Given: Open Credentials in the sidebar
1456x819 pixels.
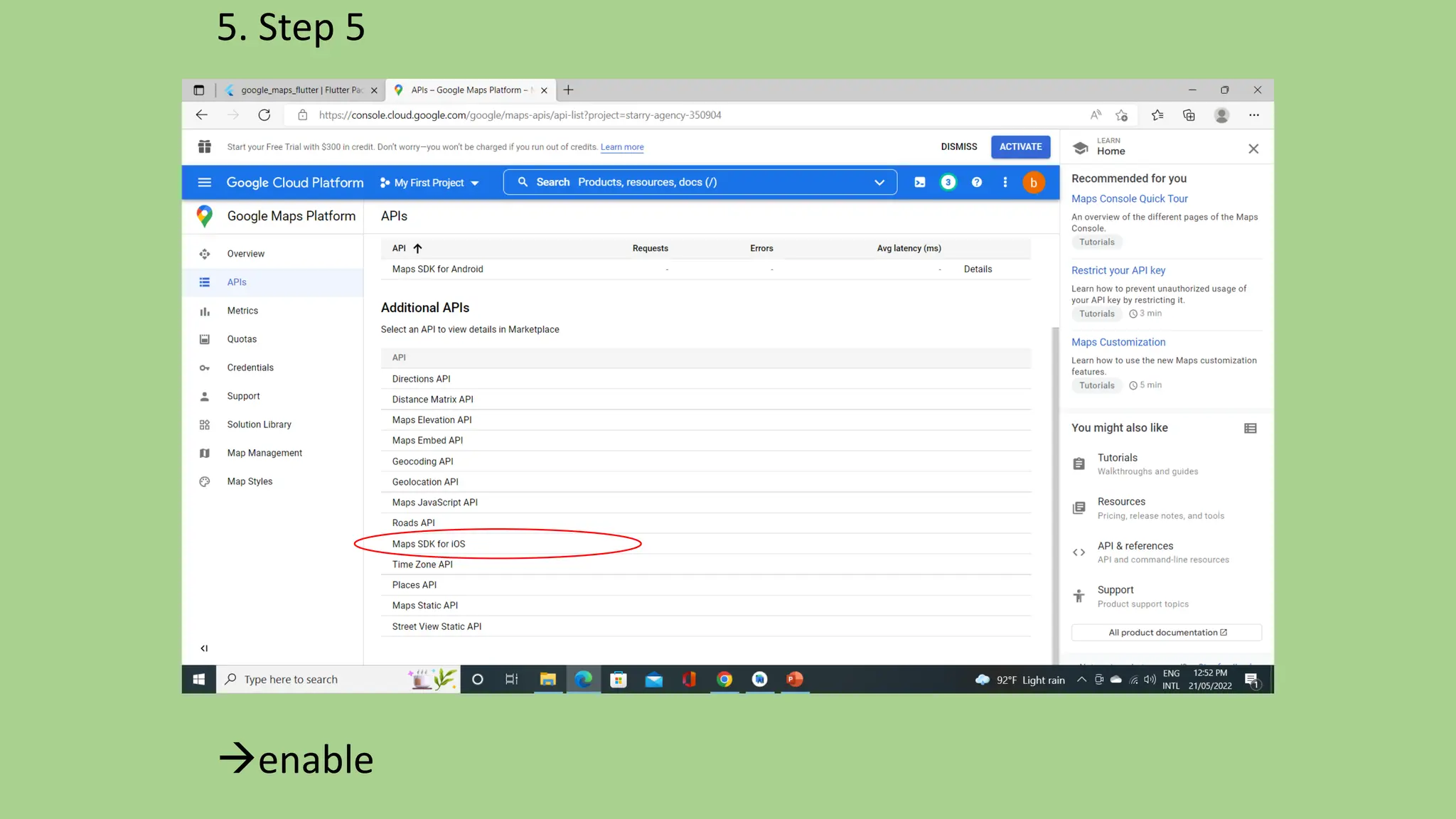Looking at the screenshot, I should point(273,368).
